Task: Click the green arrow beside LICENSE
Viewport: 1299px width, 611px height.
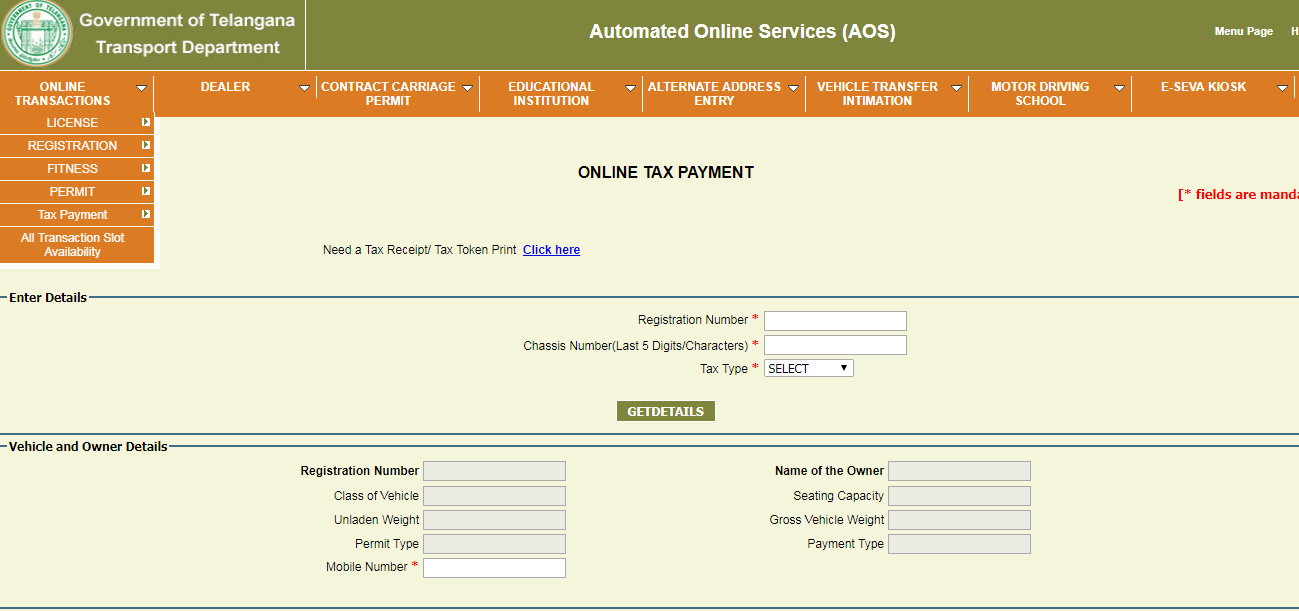Action: (x=146, y=122)
